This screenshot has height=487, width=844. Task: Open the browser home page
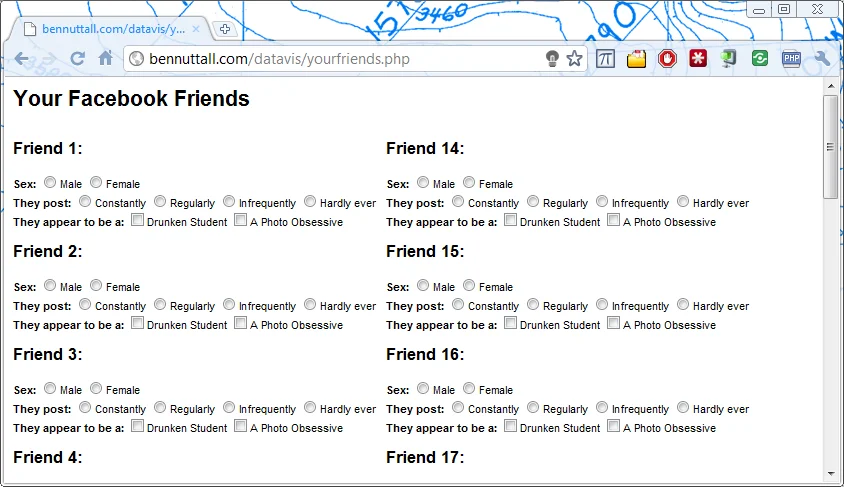[106, 58]
